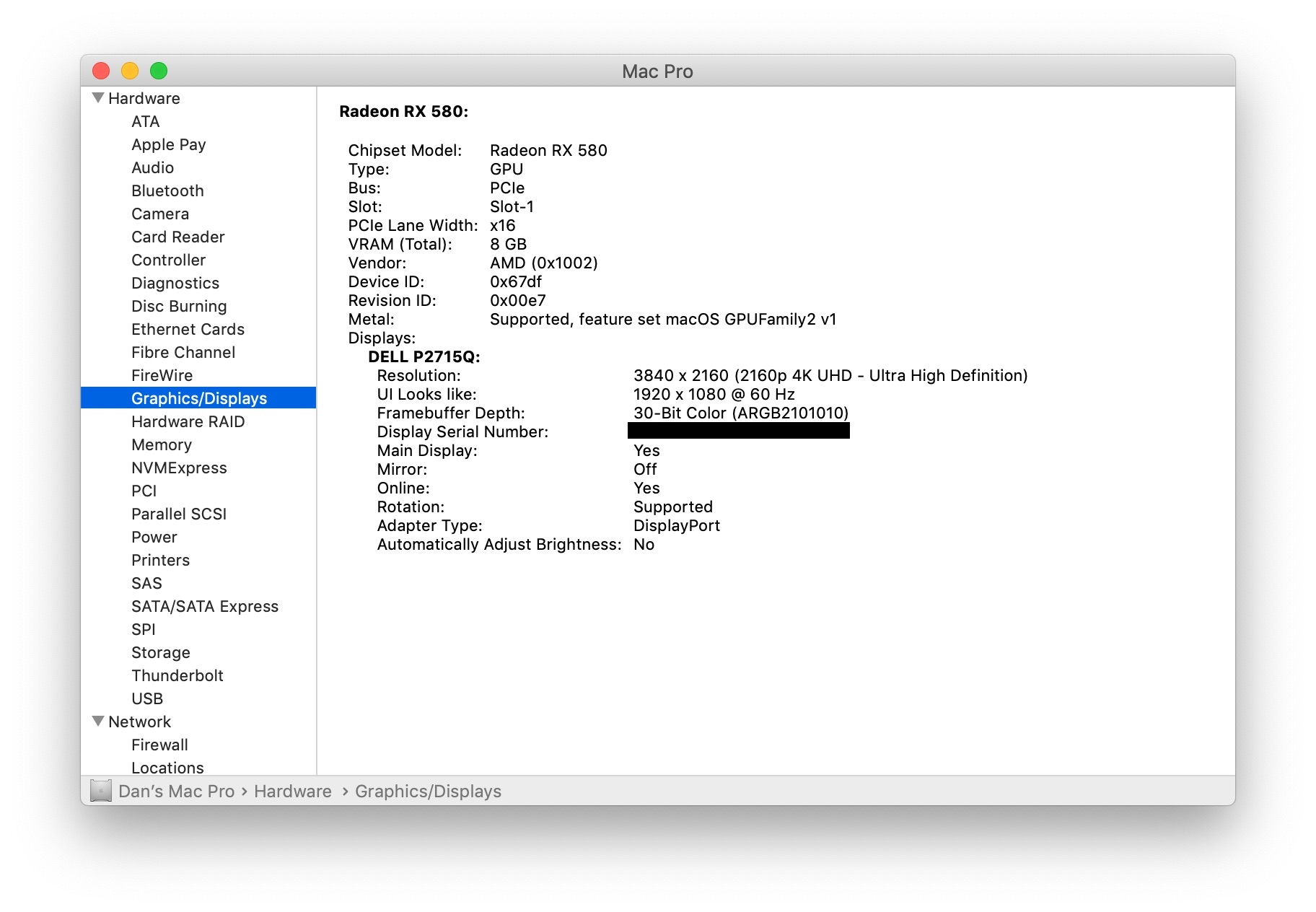
Task: Click the DELL P2715Q display heading
Action: point(424,356)
